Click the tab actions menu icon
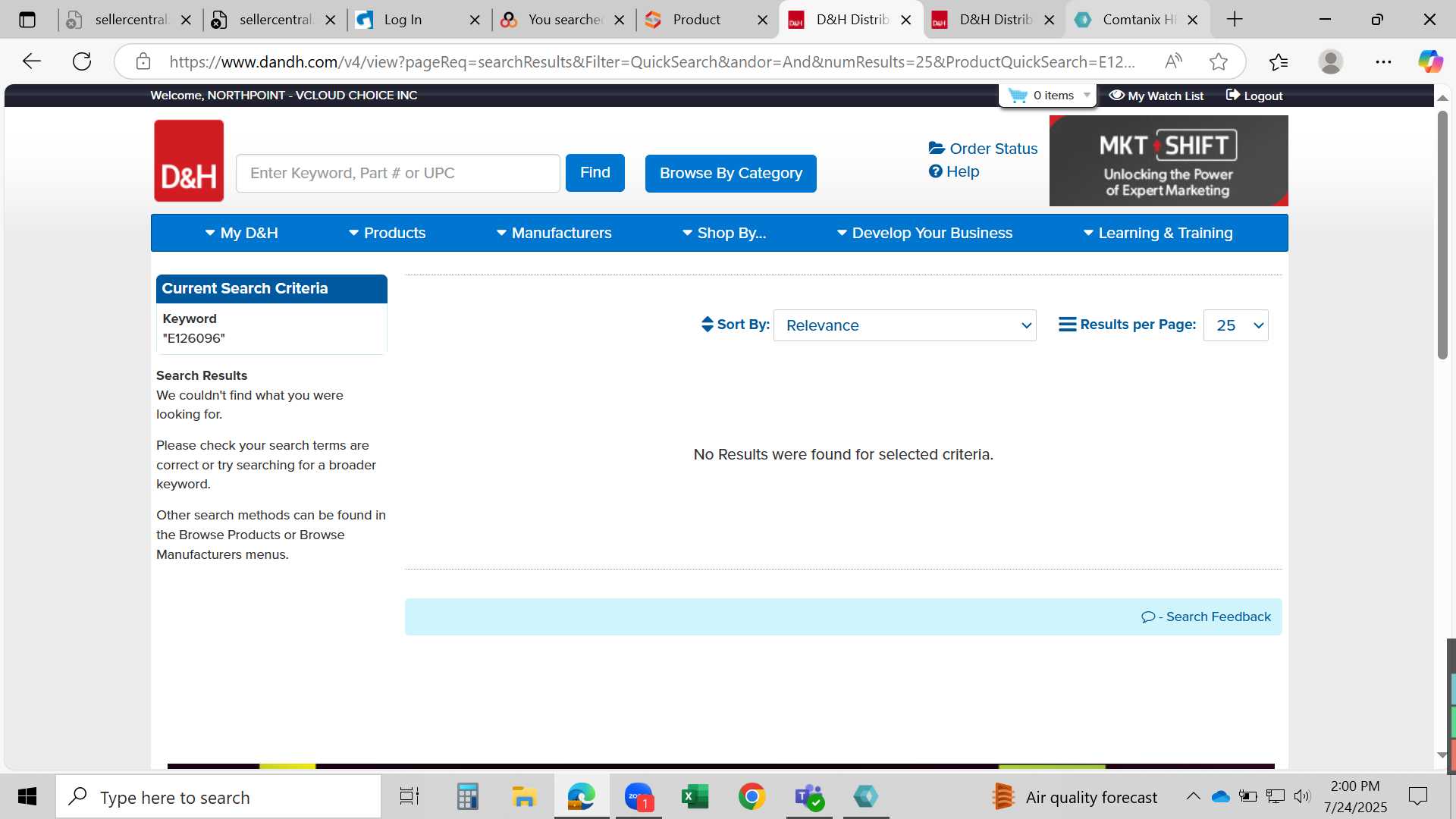1456x819 pixels. point(27,20)
